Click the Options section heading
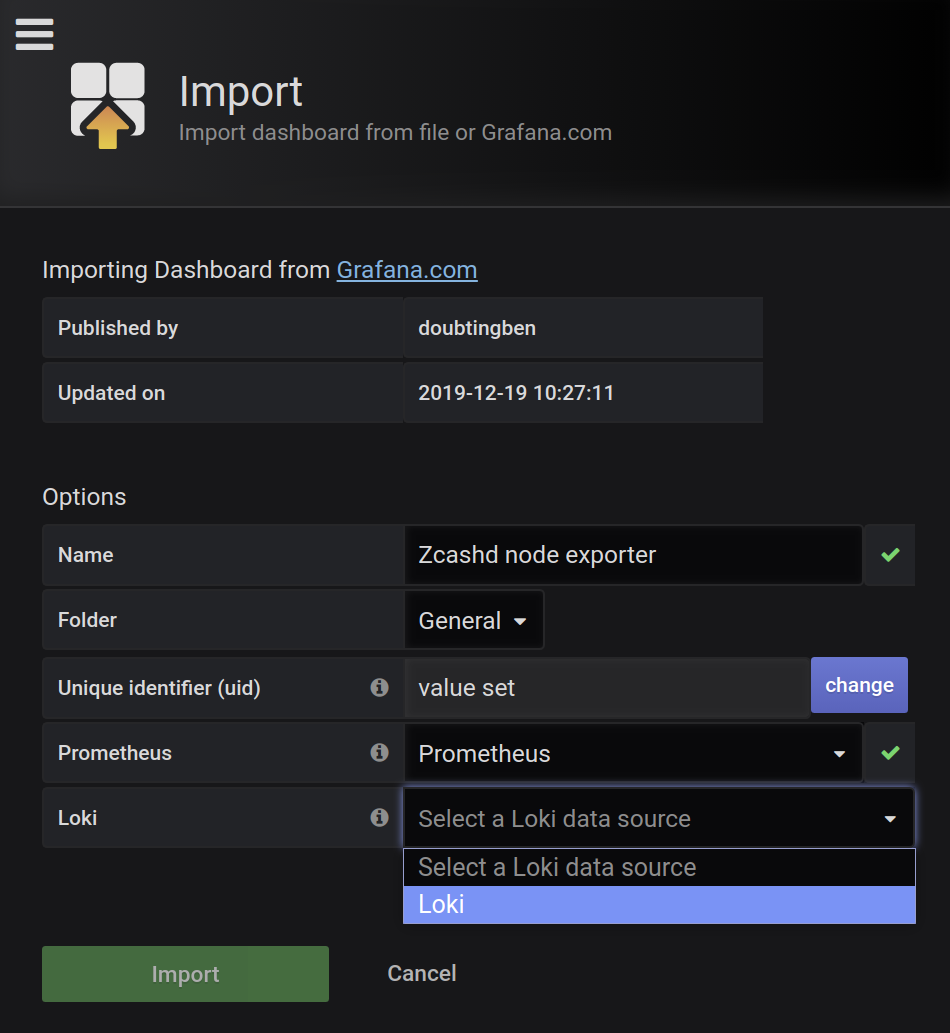This screenshot has height=1033, width=950. pyautogui.click(x=84, y=497)
